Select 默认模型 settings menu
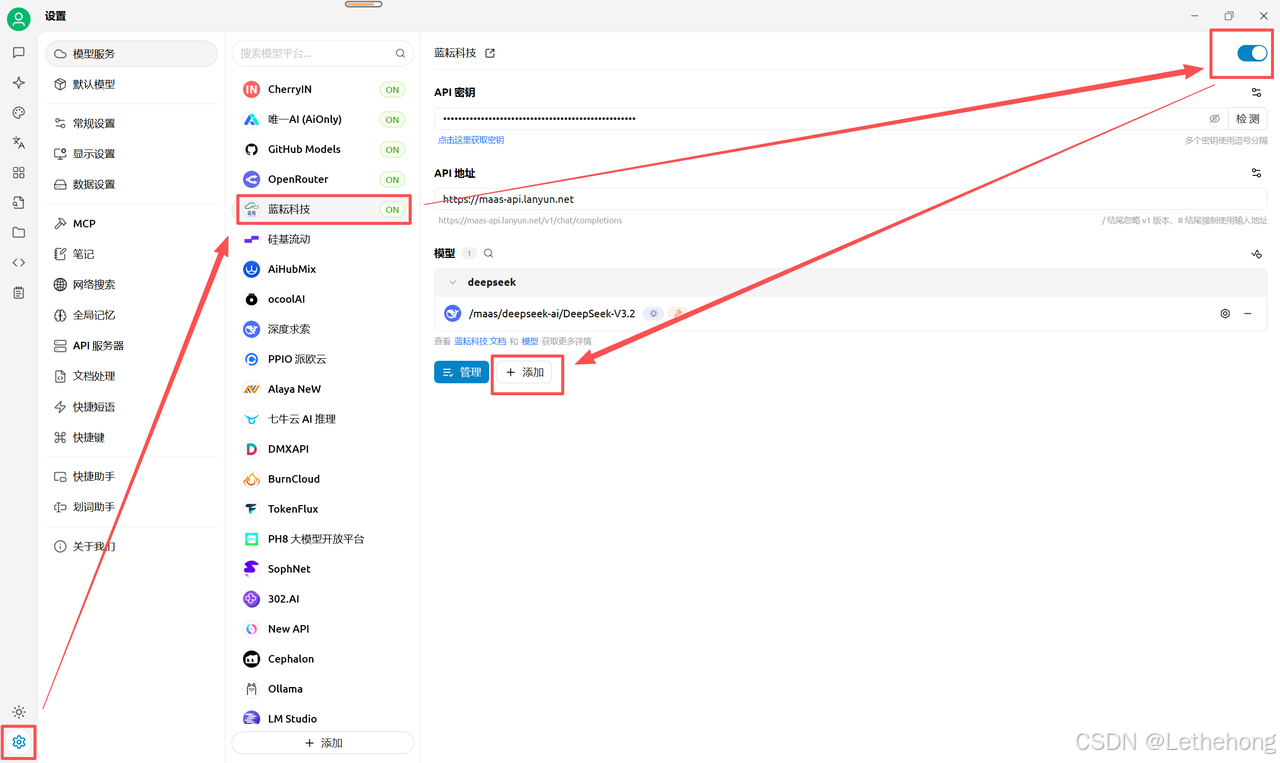 (131, 85)
